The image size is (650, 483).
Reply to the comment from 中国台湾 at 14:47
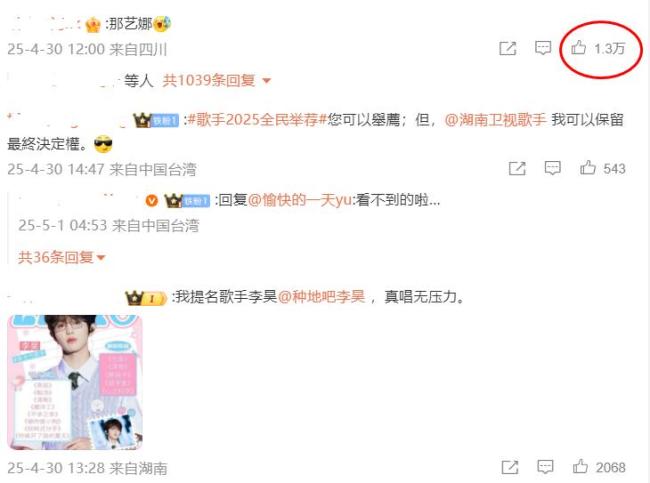point(552,168)
